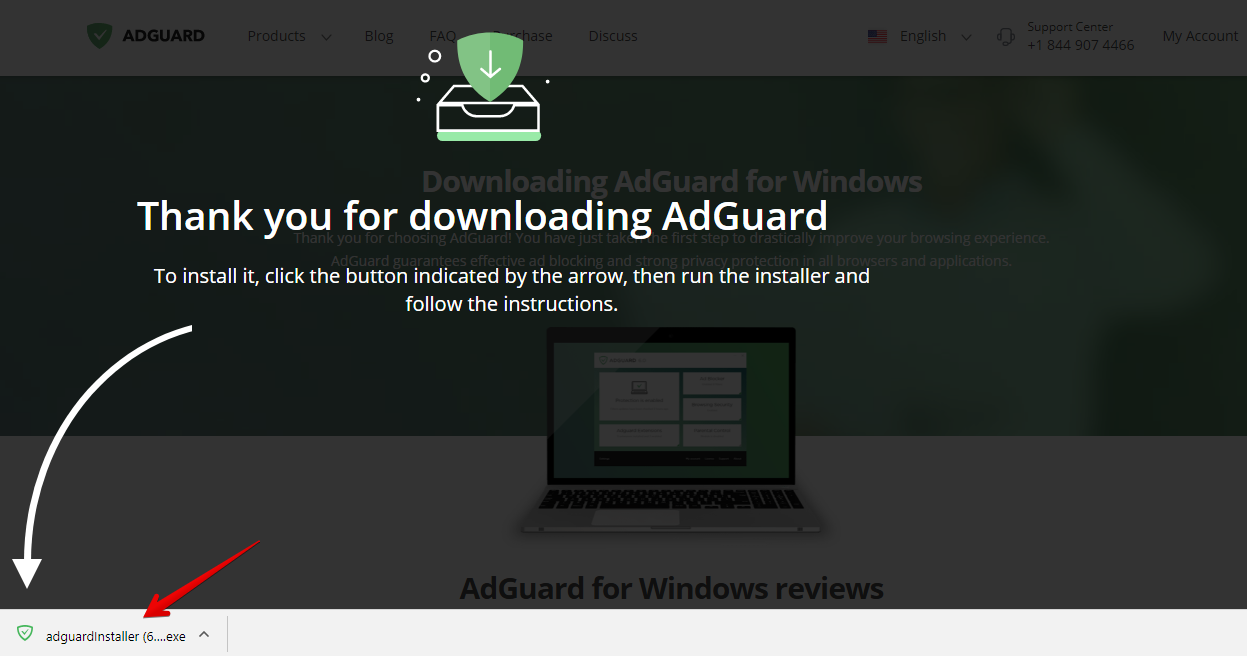Select Products in the top navigation
1247x656 pixels.
[x=276, y=36]
